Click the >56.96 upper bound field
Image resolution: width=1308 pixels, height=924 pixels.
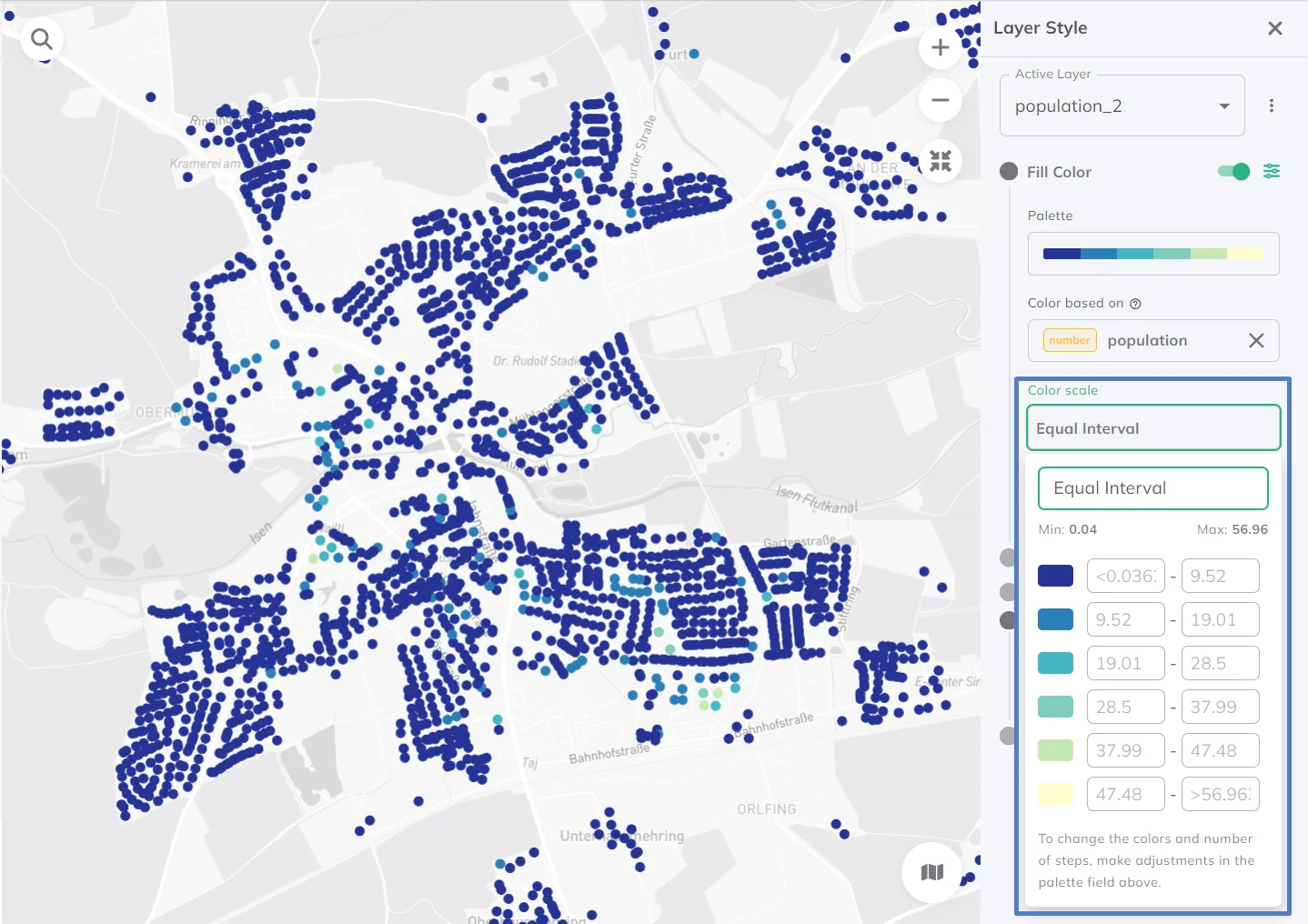point(1221,794)
